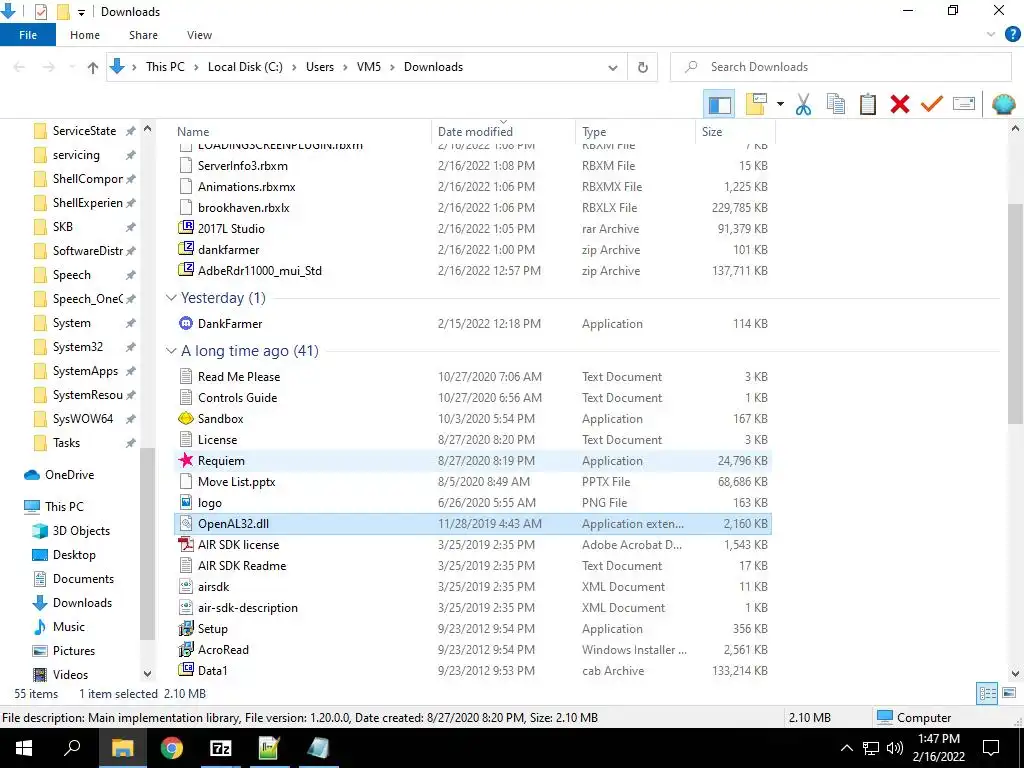Open Classic Shell settings shell icon
This screenshot has width=1024, height=768.
click(x=1003, y=104)
